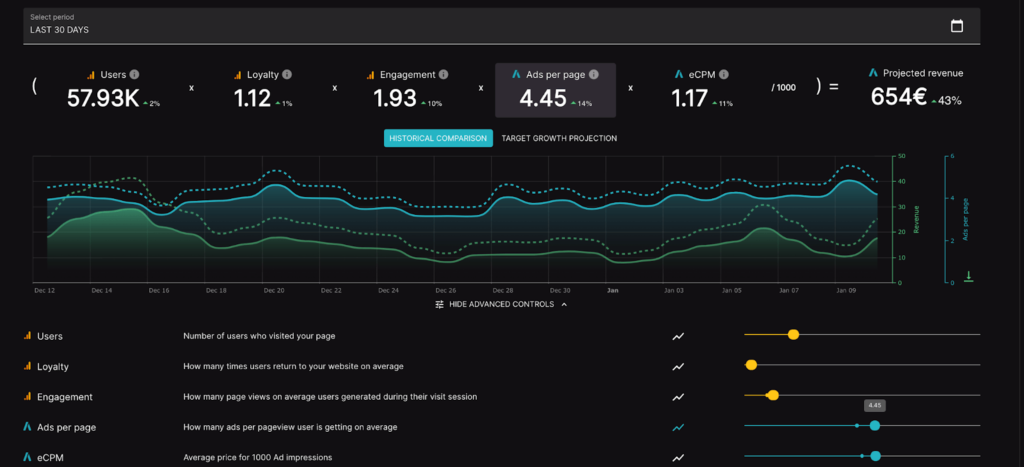Viewport: 1024px width, 467px height.
Task: Click the eCPM slider handle
Action: point(875,457)
